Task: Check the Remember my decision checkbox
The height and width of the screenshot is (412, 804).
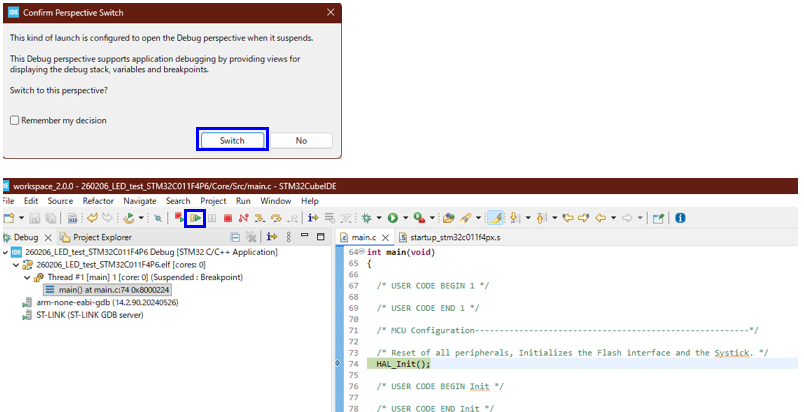Action: coord(15,120)
